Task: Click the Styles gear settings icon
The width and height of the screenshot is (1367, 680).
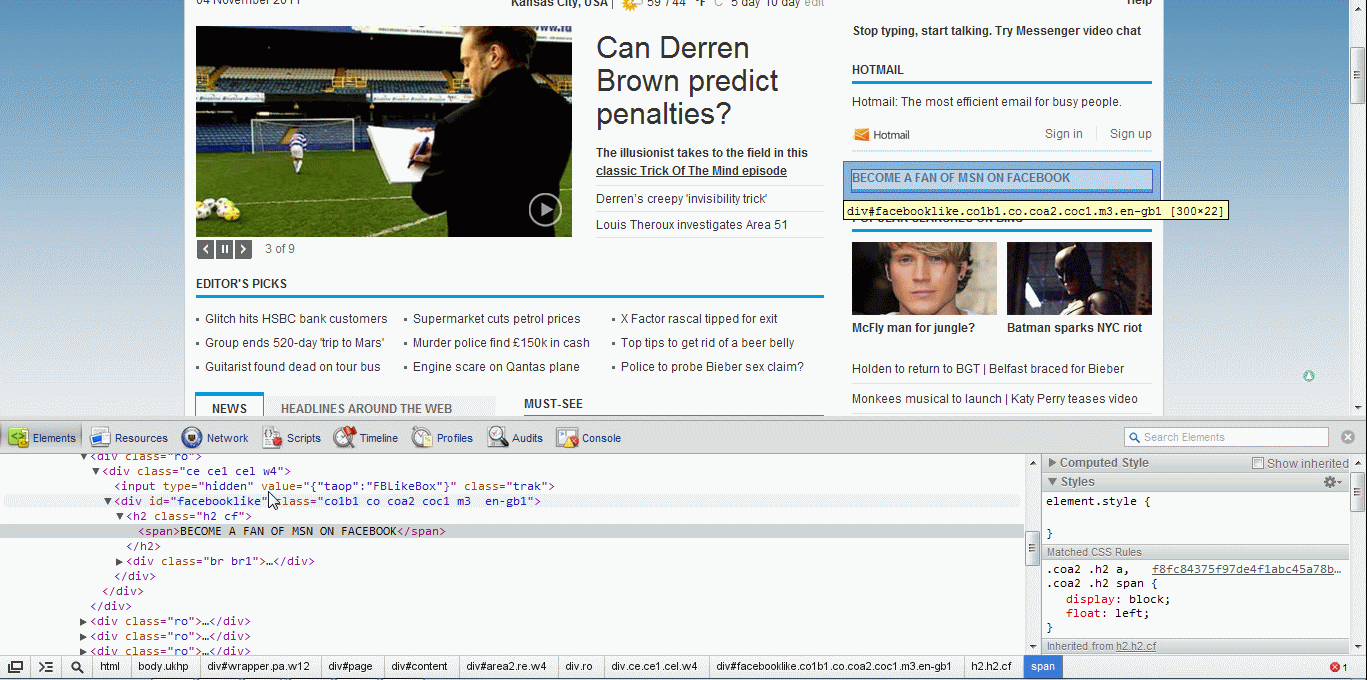Action: 1332,482
